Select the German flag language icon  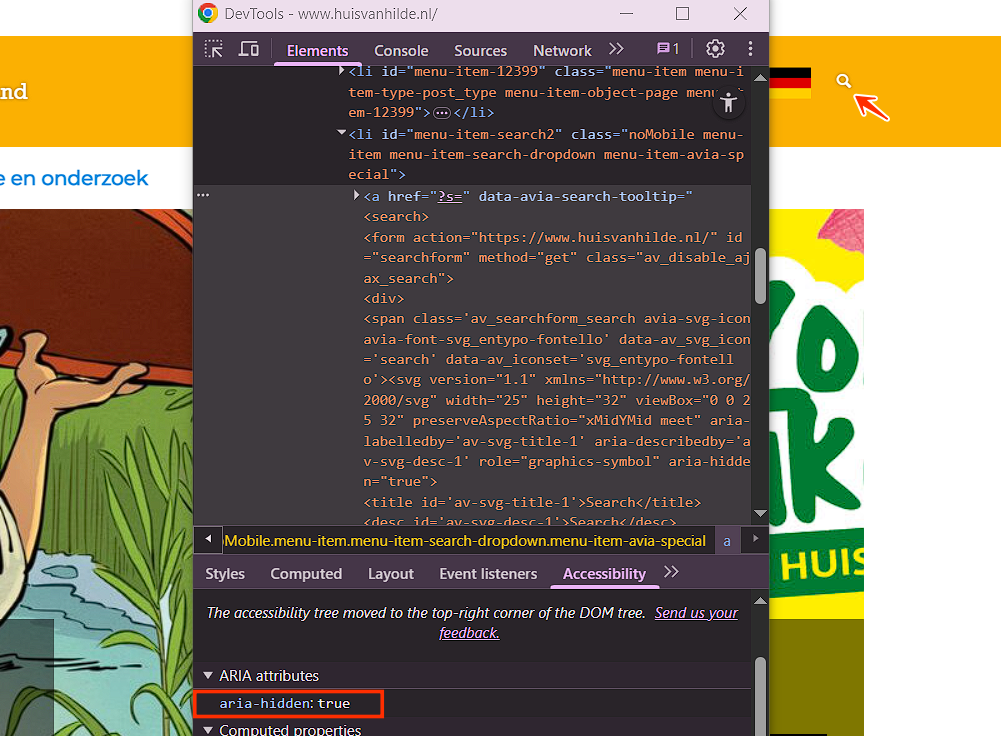(x=791, y=83)
